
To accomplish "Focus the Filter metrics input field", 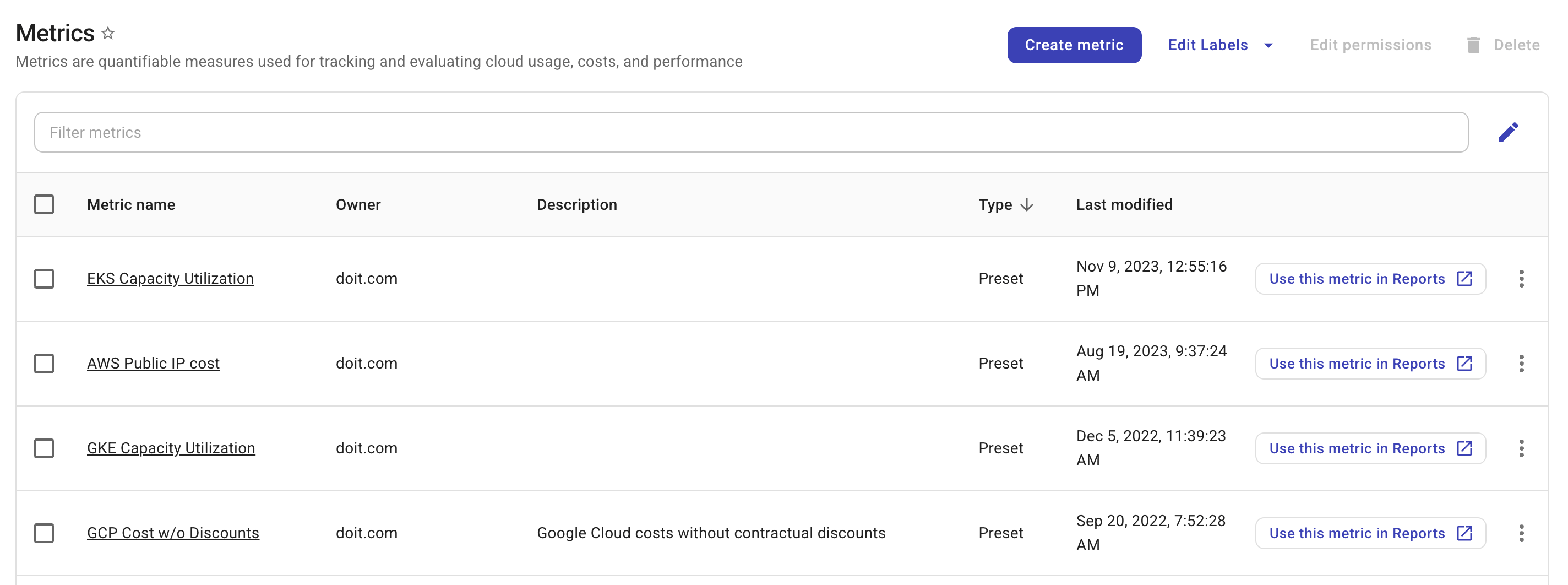I will pos(750,132).
